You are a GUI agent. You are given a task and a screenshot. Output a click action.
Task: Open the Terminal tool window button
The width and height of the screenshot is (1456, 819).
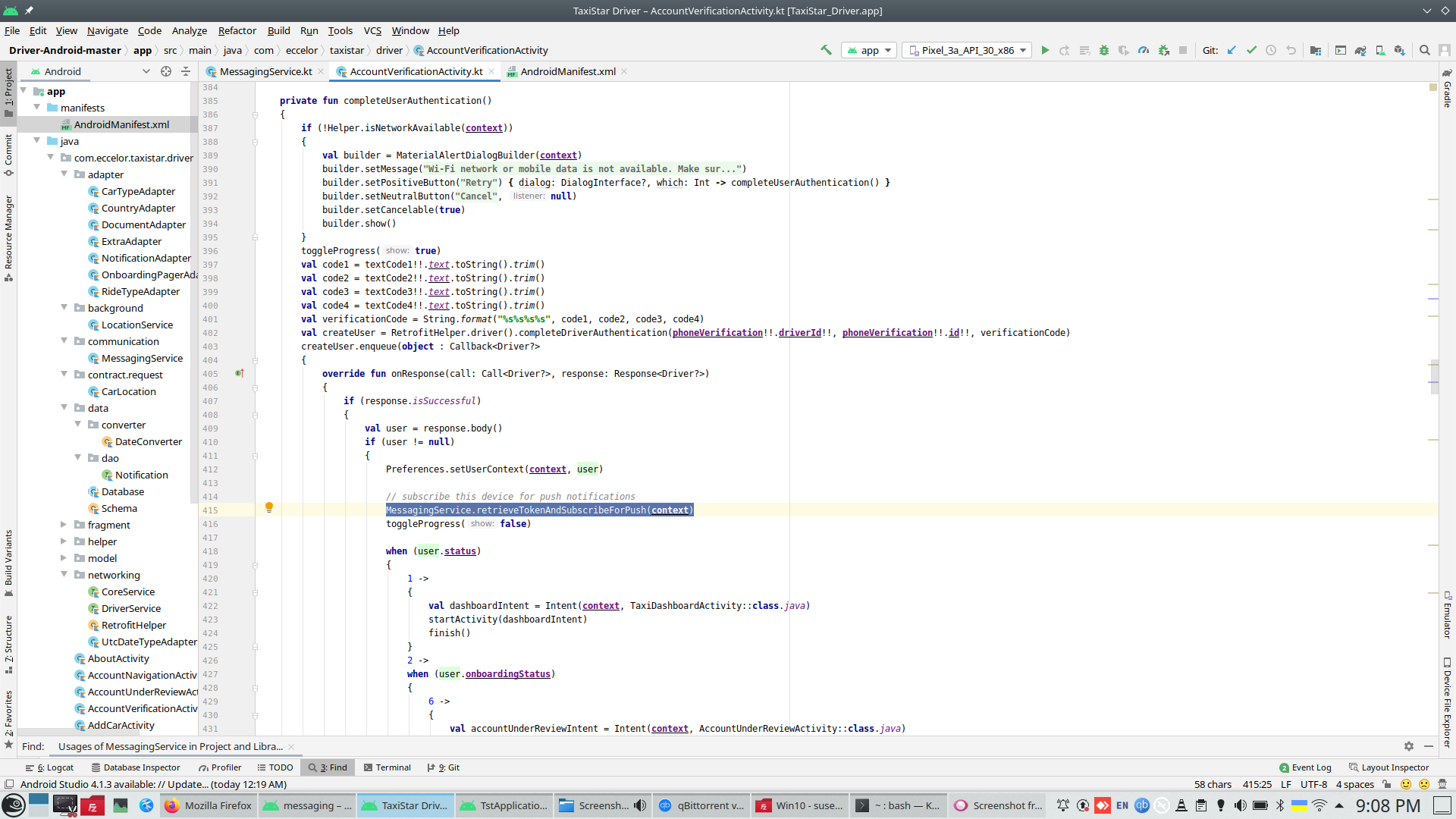pos(387,767)
